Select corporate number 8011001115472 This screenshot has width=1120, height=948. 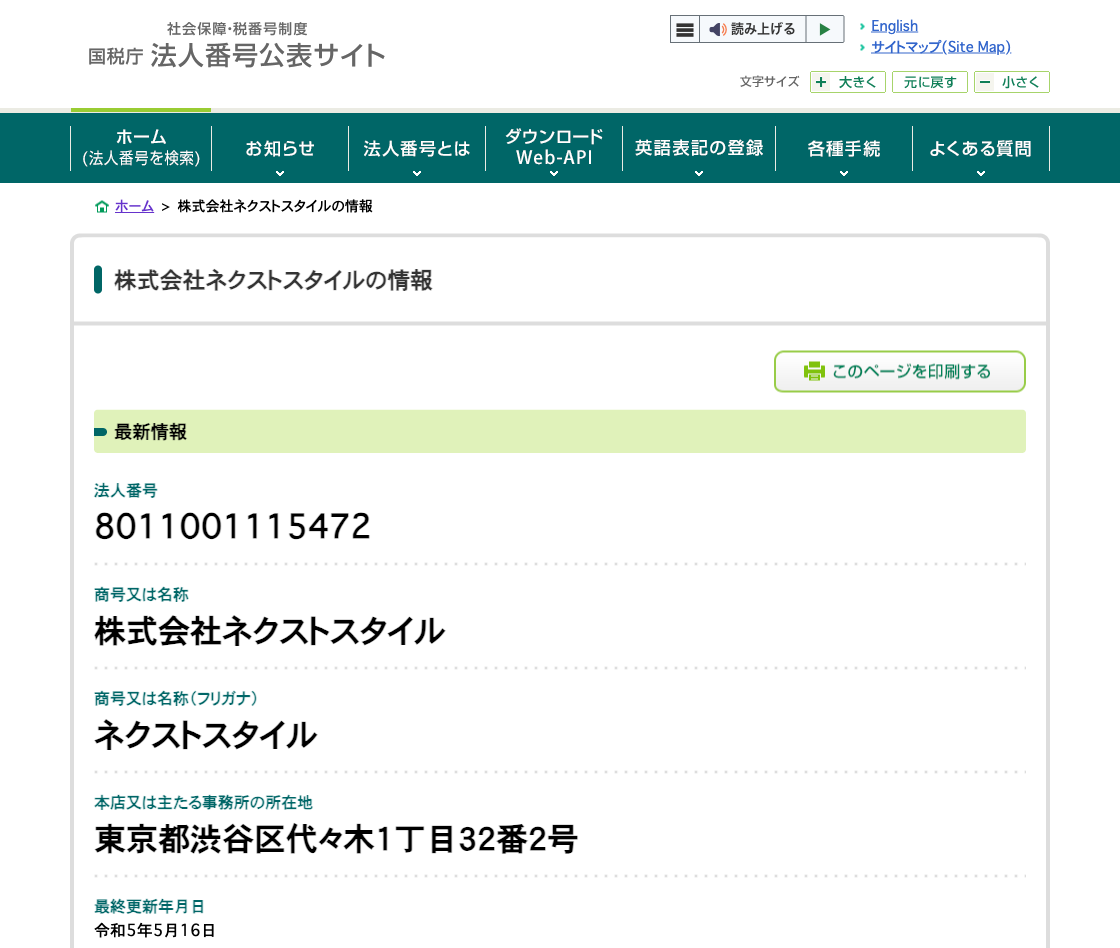tap(233, 527)
